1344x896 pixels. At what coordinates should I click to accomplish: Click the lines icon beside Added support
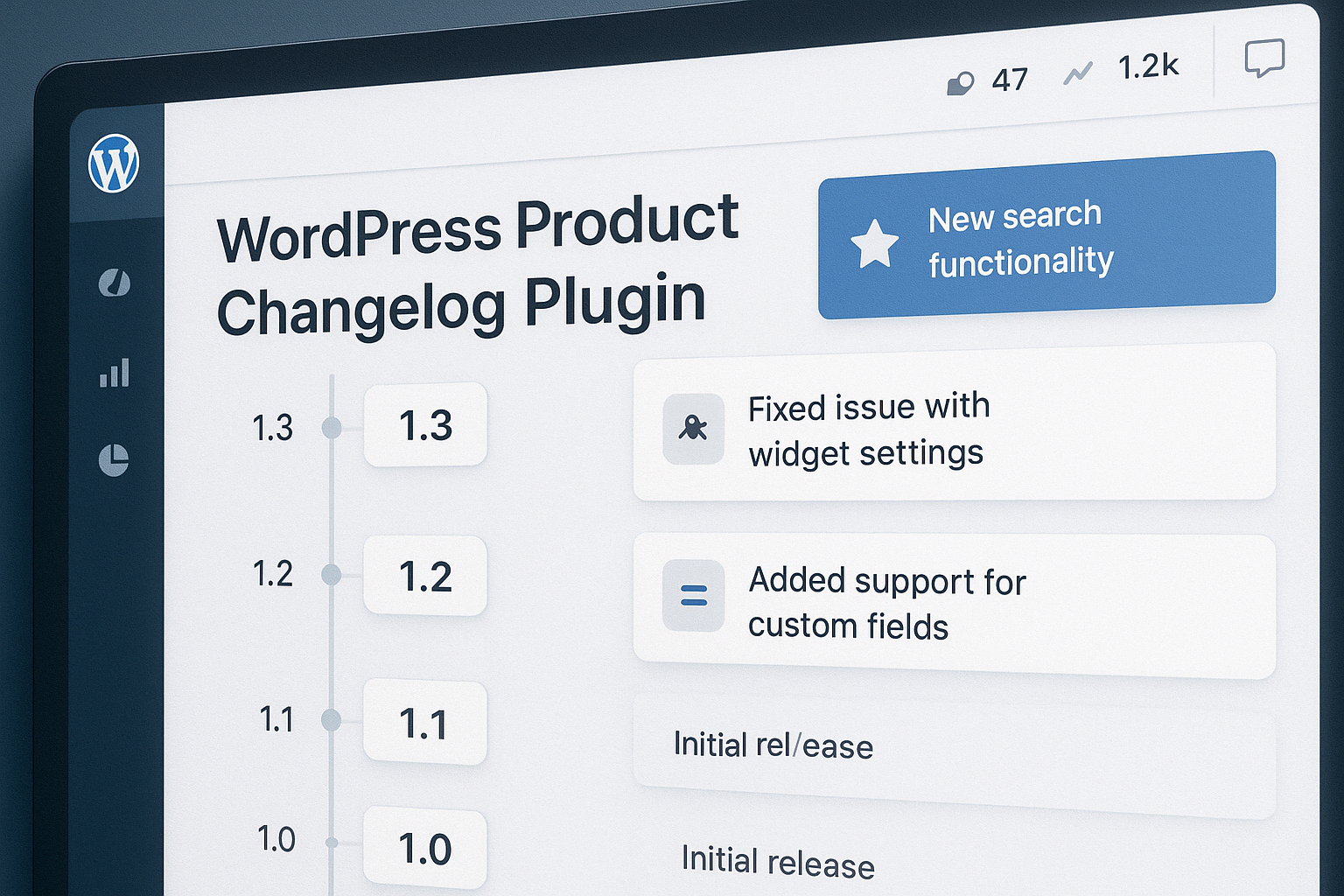tap(694, 596)
